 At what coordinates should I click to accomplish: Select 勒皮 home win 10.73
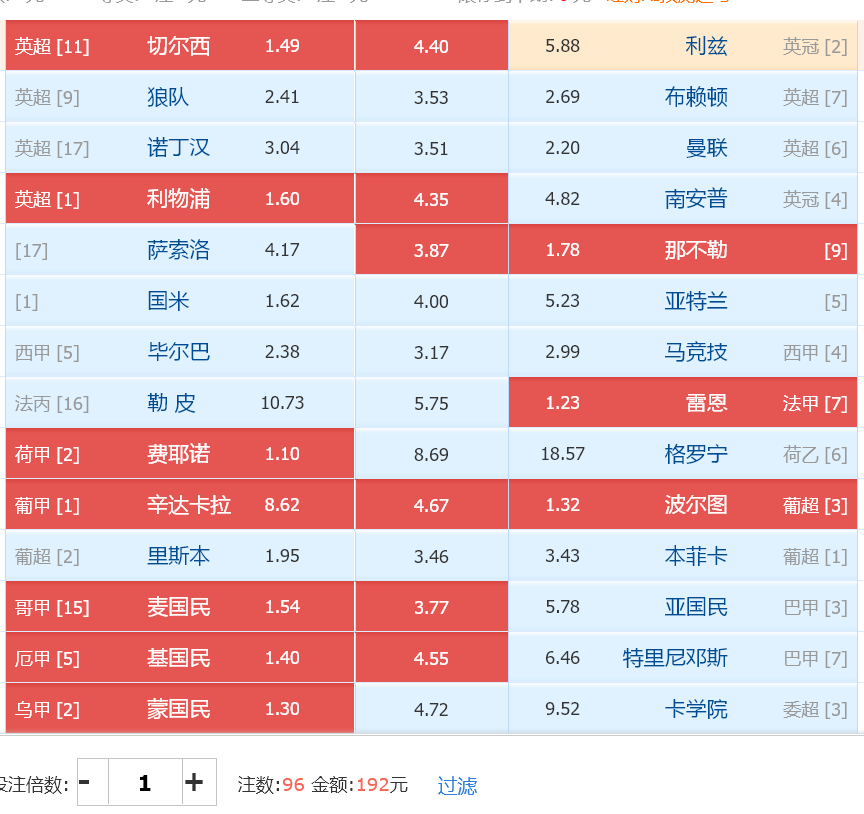(x=180, y=403)
